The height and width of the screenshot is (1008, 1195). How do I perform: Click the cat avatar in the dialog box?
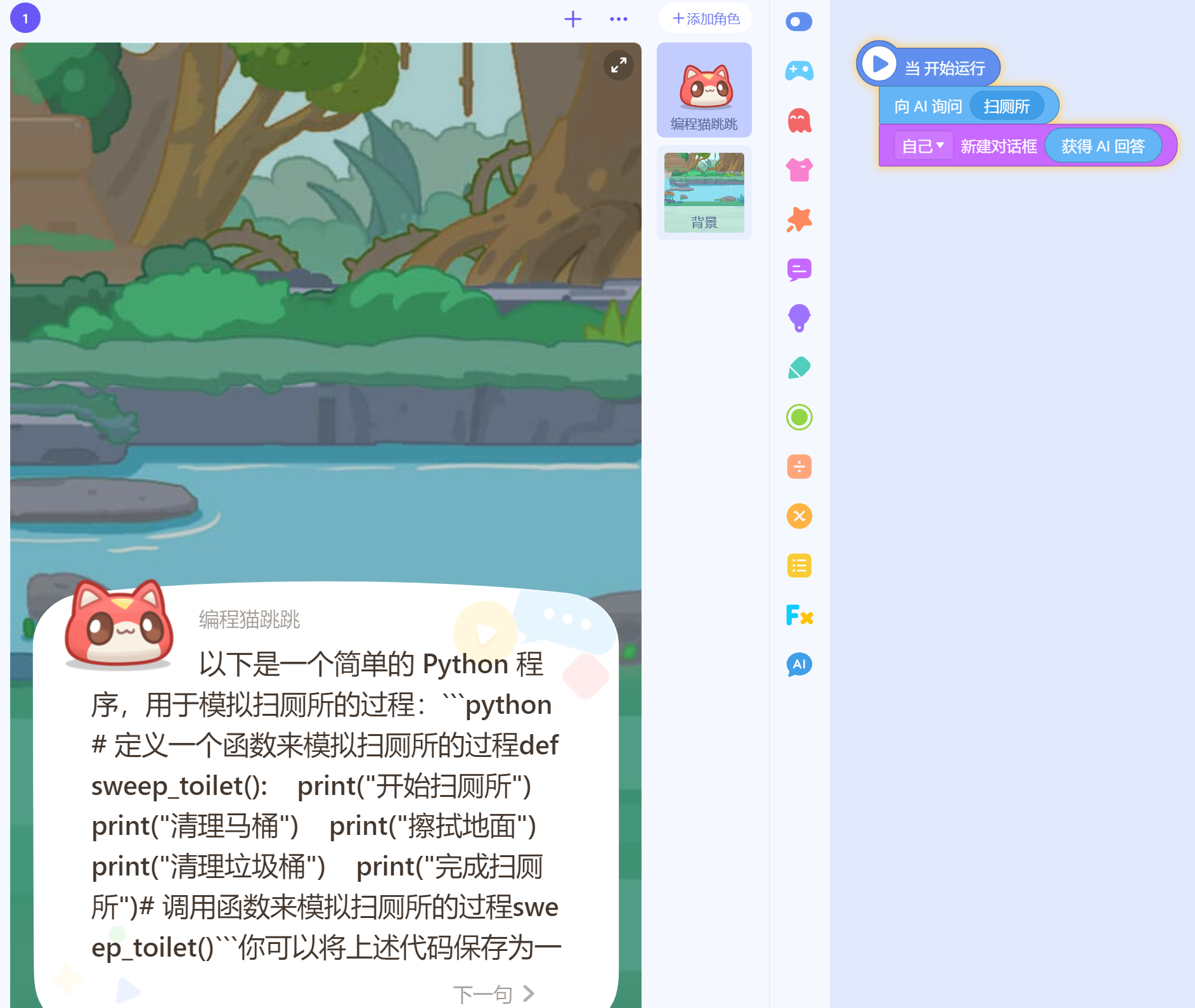click(x=119, y=624)
